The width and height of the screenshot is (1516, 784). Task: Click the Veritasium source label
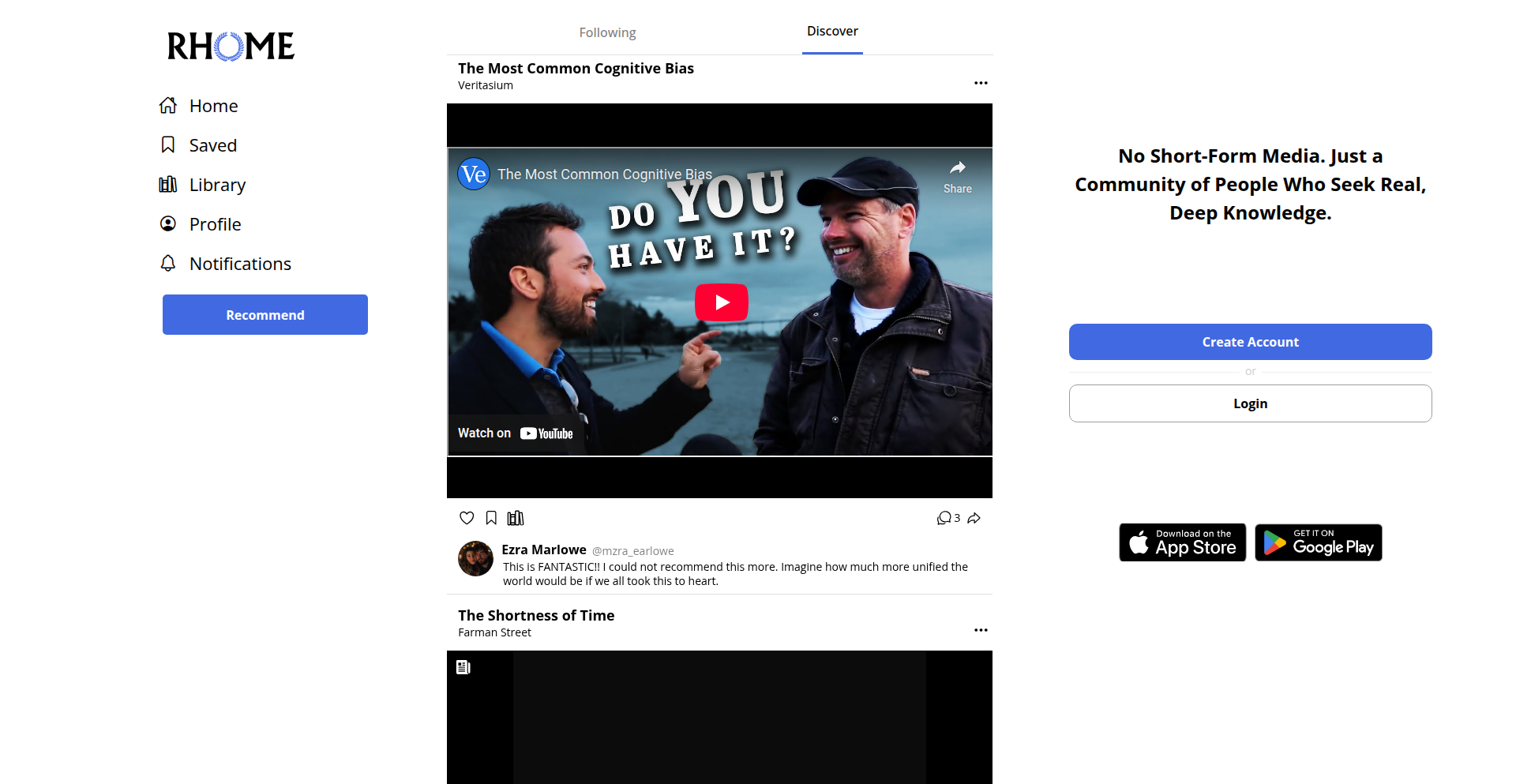click(x=486, y=85)
